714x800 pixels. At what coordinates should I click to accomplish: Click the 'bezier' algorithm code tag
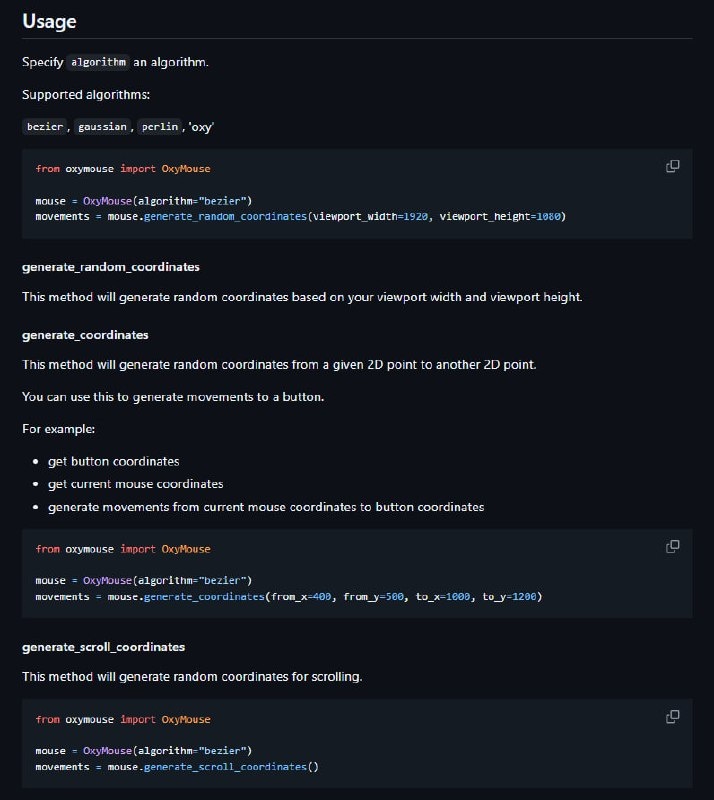point(45,128)
